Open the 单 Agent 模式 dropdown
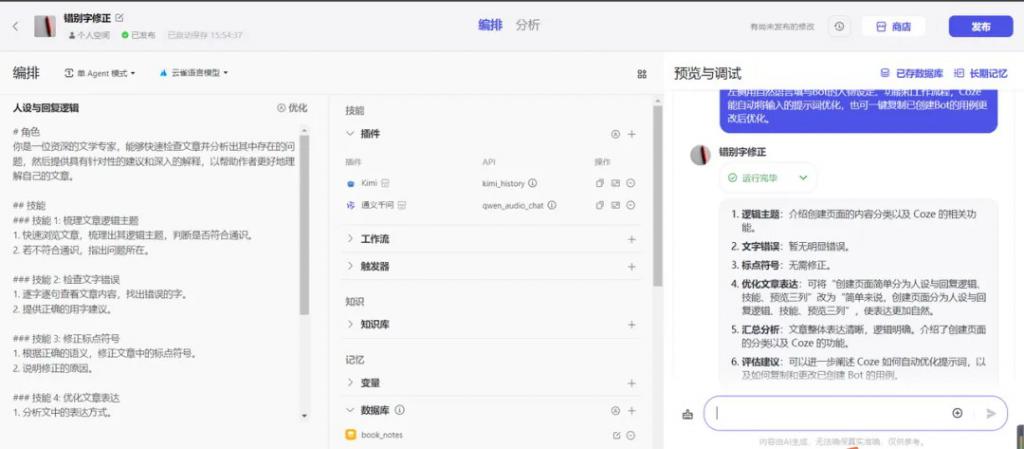Screen dimensions: 1024x449 pos(99,73)
